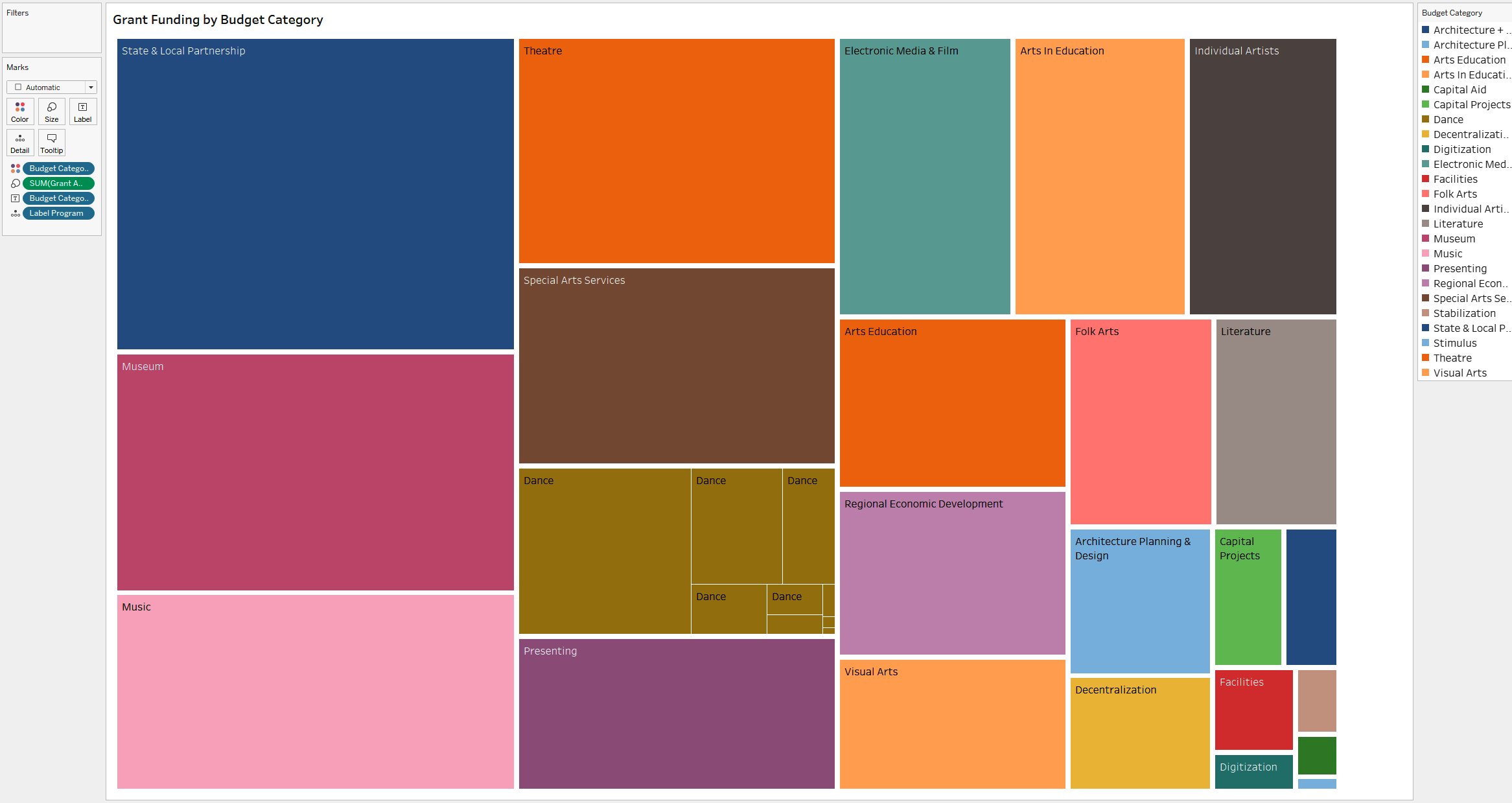Open the Color marks card
1512x803 pixels.
tap(20, 111)
